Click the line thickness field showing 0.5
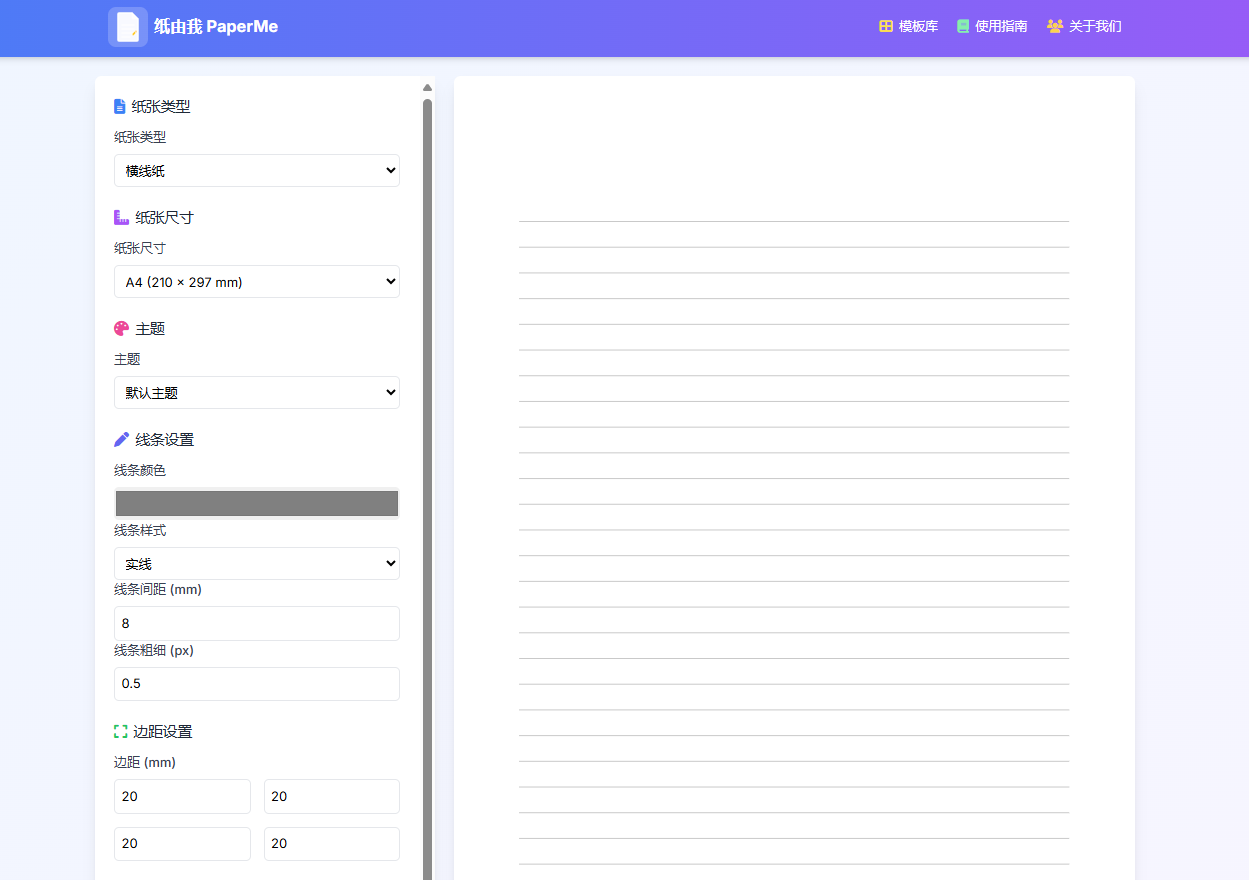Viewport: 1249px width, 880px height. point(256,684)
